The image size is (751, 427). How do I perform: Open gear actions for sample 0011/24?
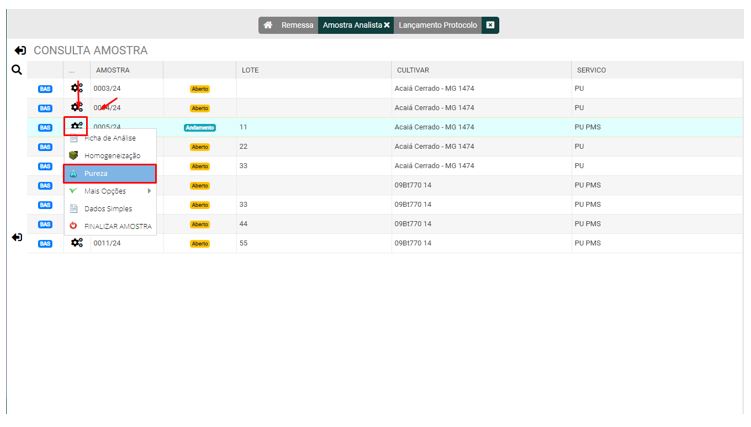77,243
